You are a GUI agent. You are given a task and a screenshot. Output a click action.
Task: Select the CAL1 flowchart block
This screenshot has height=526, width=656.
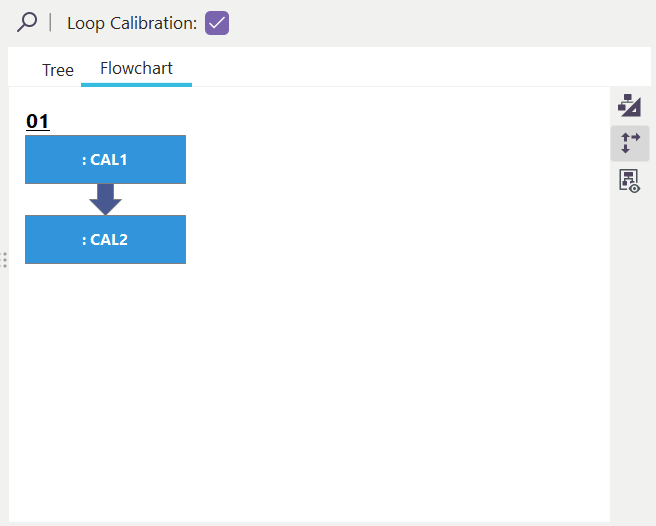point(105,160)
